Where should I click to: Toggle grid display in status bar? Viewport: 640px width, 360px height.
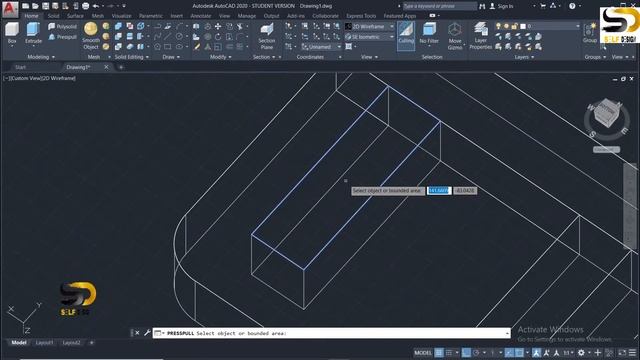click(439, 353)
